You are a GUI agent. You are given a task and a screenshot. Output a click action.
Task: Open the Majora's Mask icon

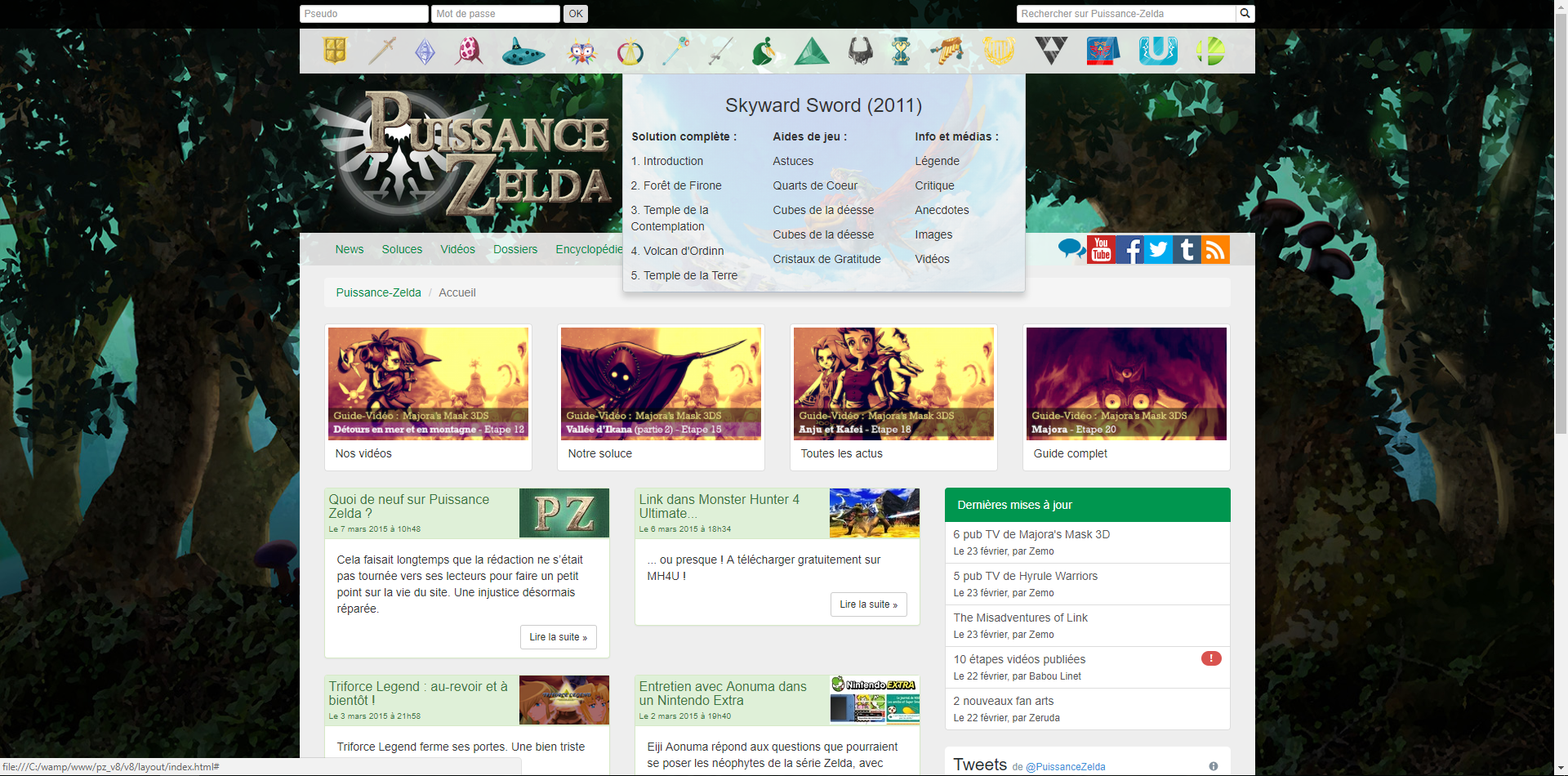pos(582,52)
